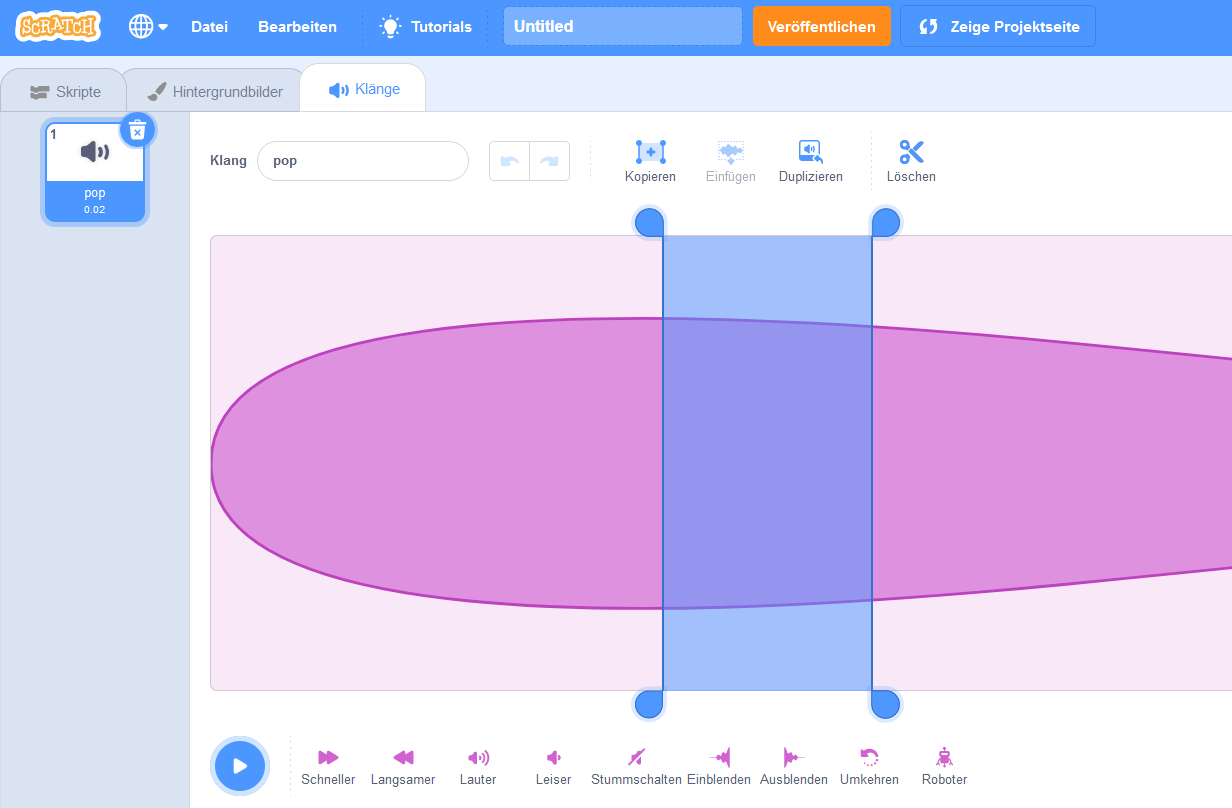The width and height of the screenshot is (1232, 808).
Task: Delete the pop sound with trash icon
Action: coord(138,130)
